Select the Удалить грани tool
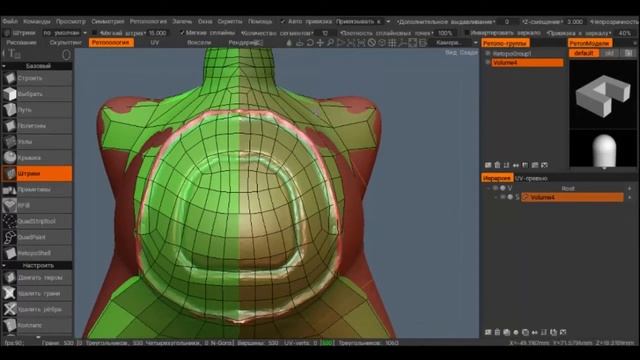 click(37, 293)
